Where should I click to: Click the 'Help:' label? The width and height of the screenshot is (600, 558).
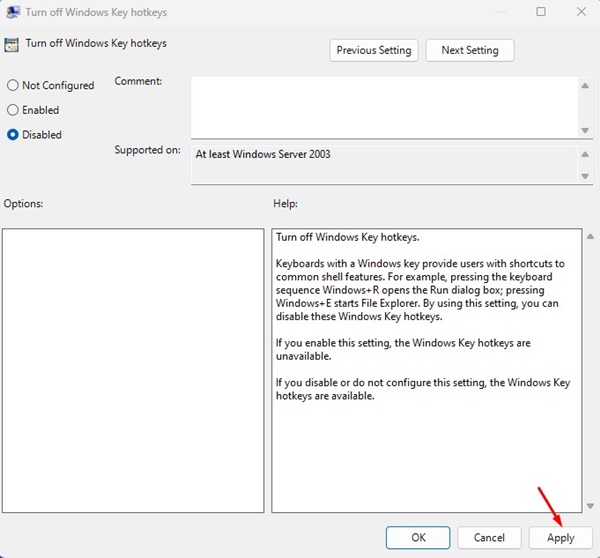285,203
